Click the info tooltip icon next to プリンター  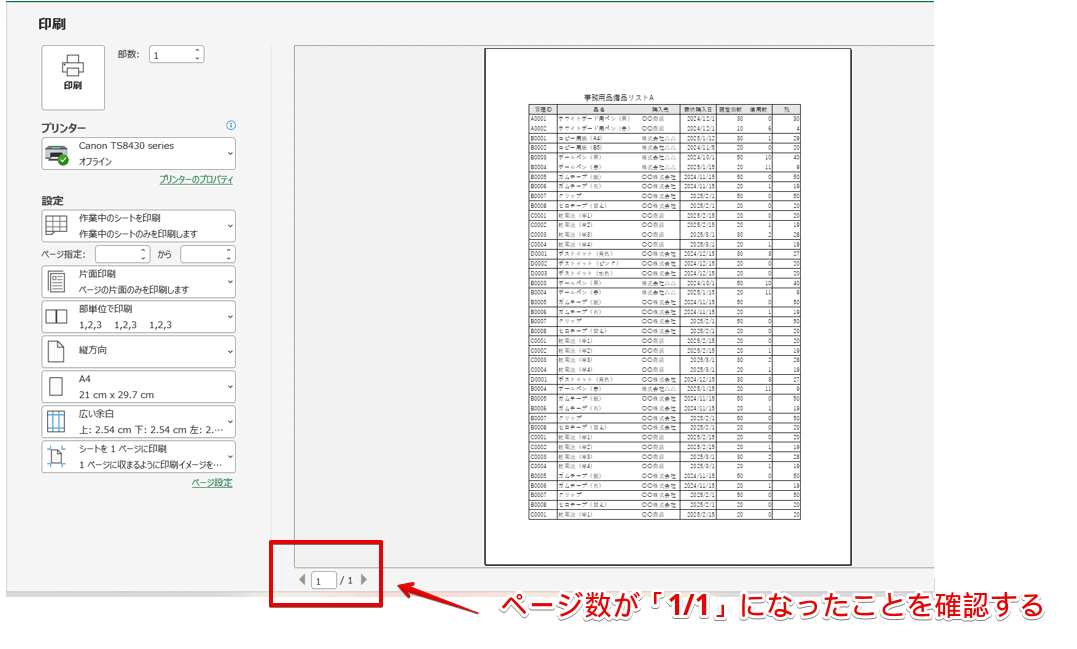tap(231, 124)
